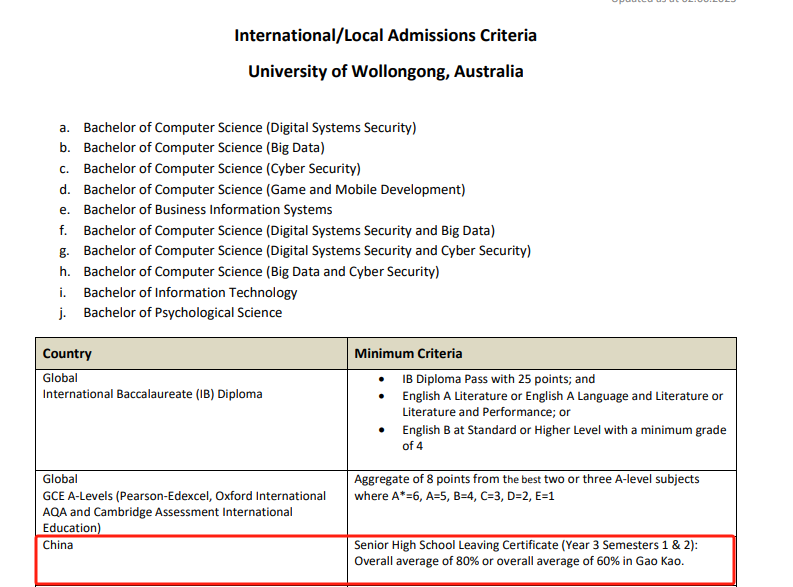Click 'Aggregate of 8 points' criteria cell
The width and height of the screenshot is (793, 587).
(542, 503)
